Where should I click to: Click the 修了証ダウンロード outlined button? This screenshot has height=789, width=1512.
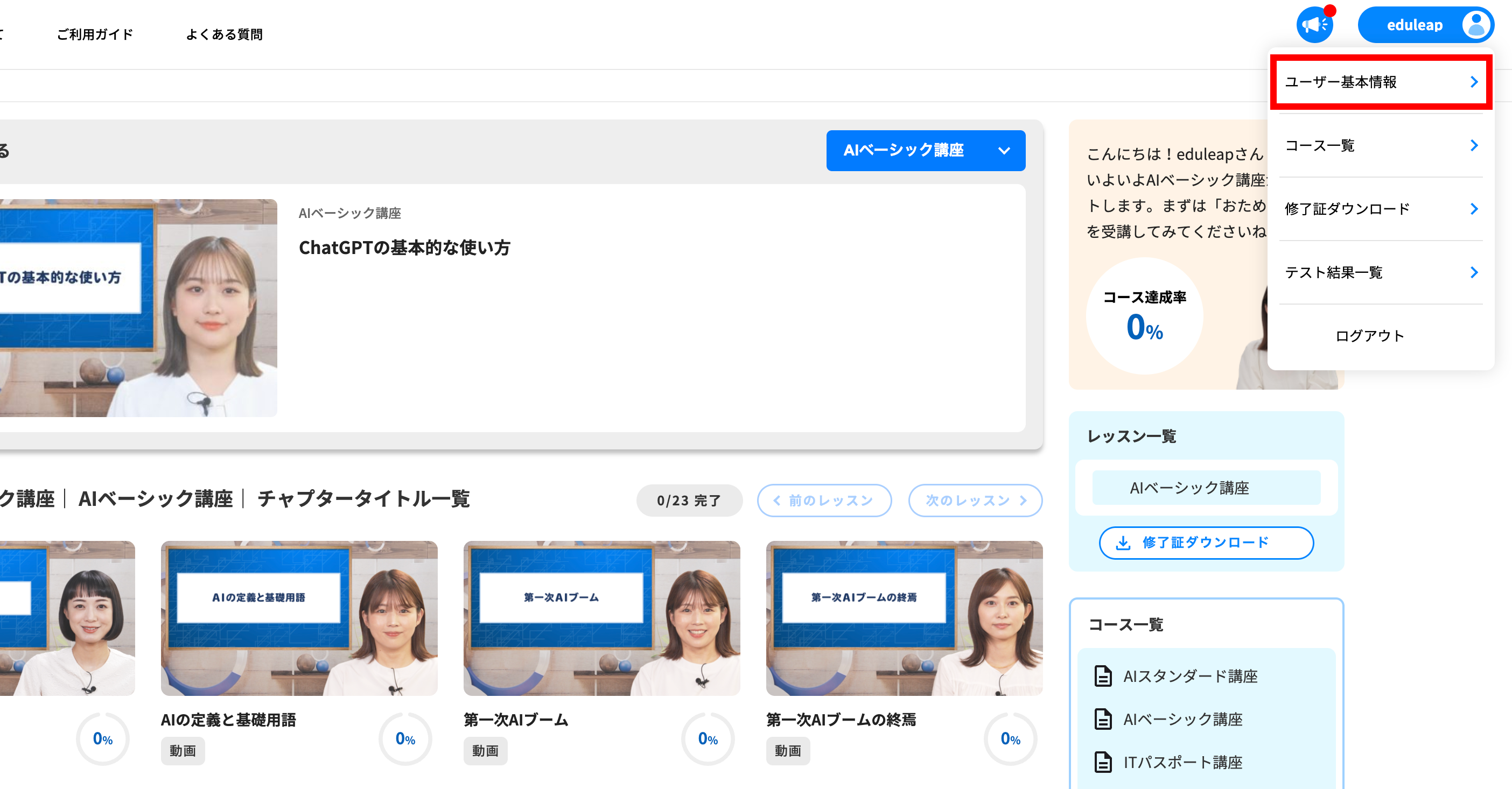click(x=1206, y=543)
